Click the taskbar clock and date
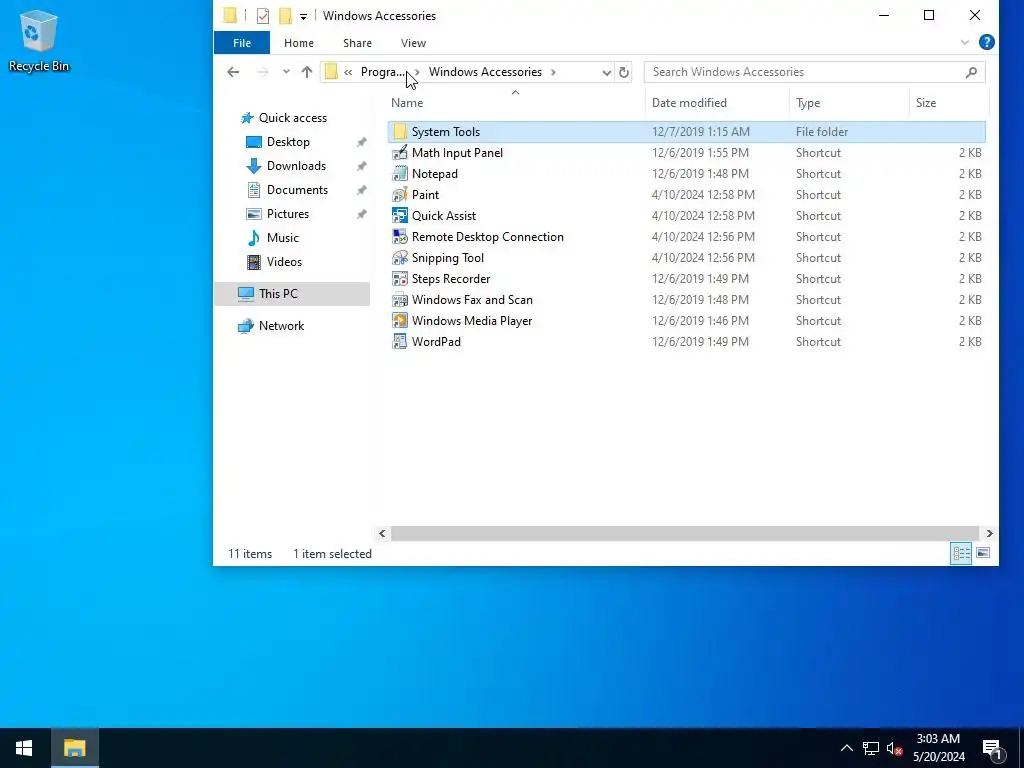This screenshot has width=1024, height=768. point(938,748)
